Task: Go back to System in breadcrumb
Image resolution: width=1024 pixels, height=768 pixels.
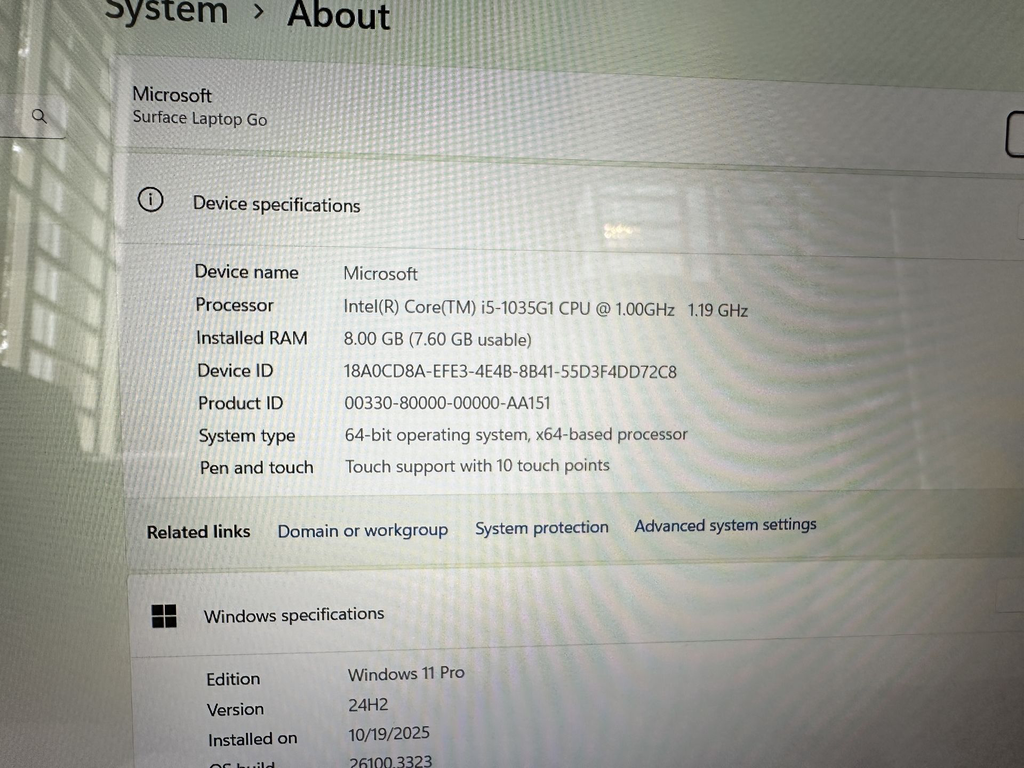Action: click(166, 12)
